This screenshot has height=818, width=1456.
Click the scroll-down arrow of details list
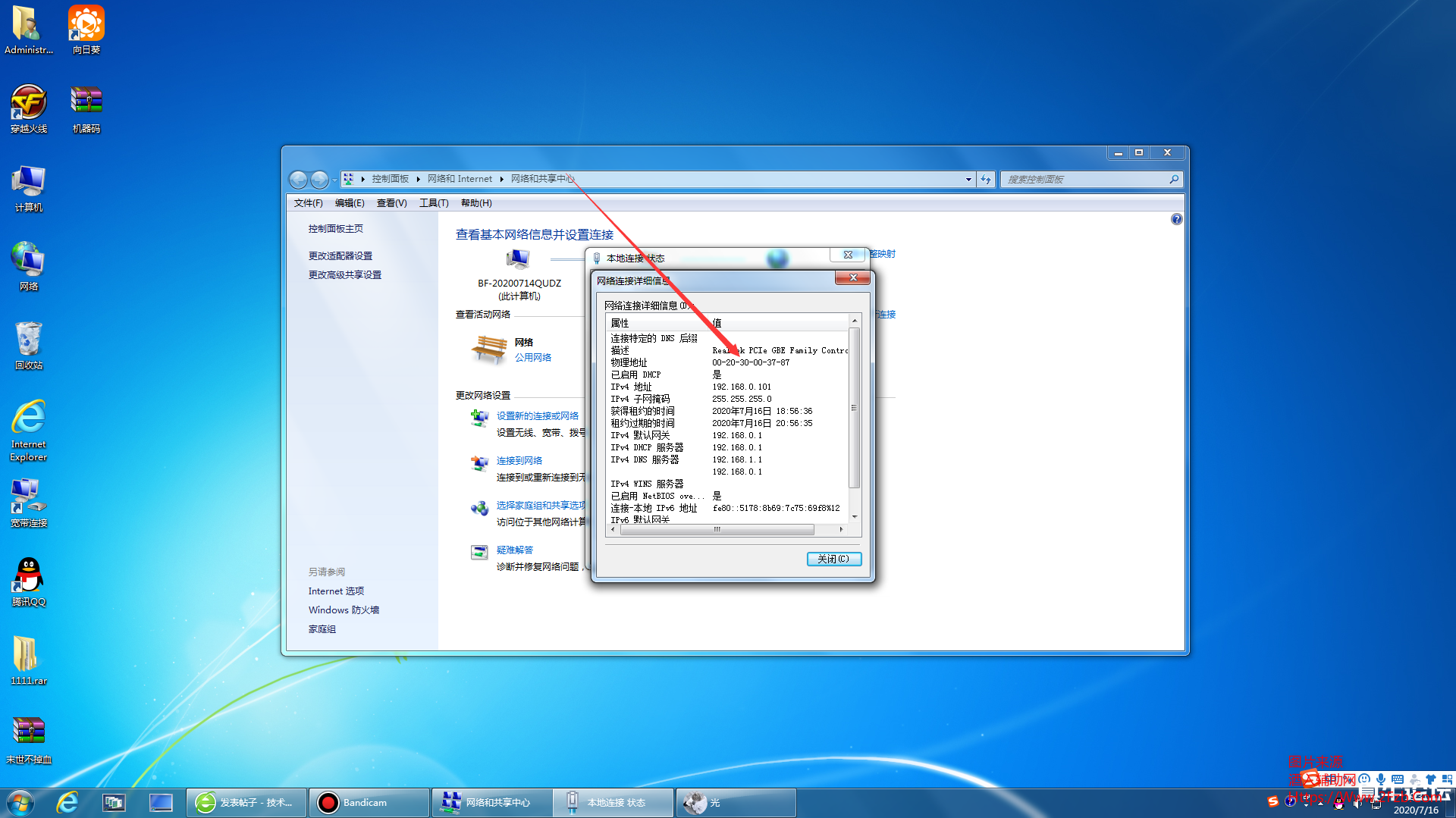pos(854,517)
